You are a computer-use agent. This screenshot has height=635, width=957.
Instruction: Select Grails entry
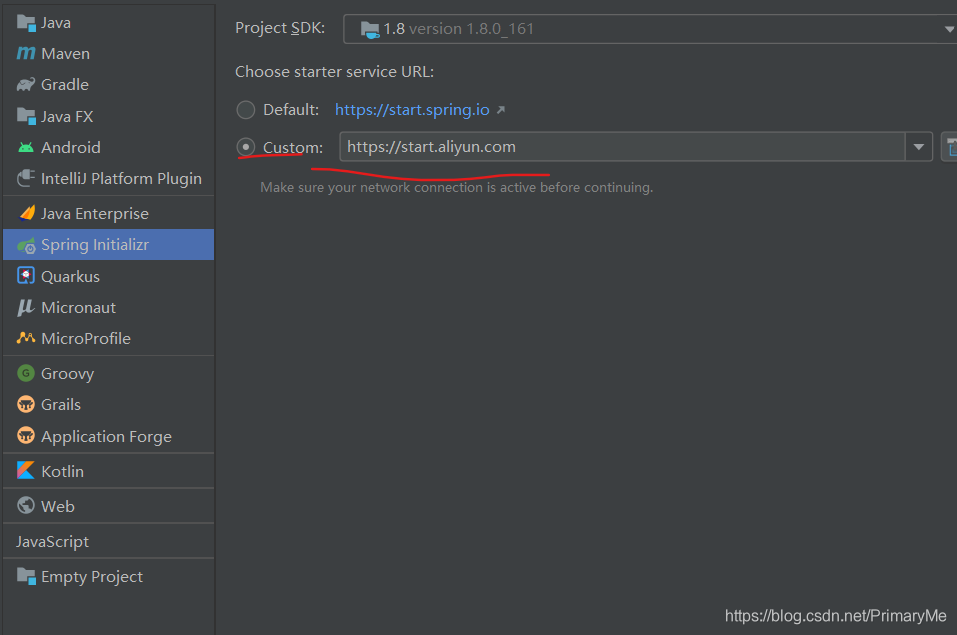pyautogui.click(x=109, y=404)
